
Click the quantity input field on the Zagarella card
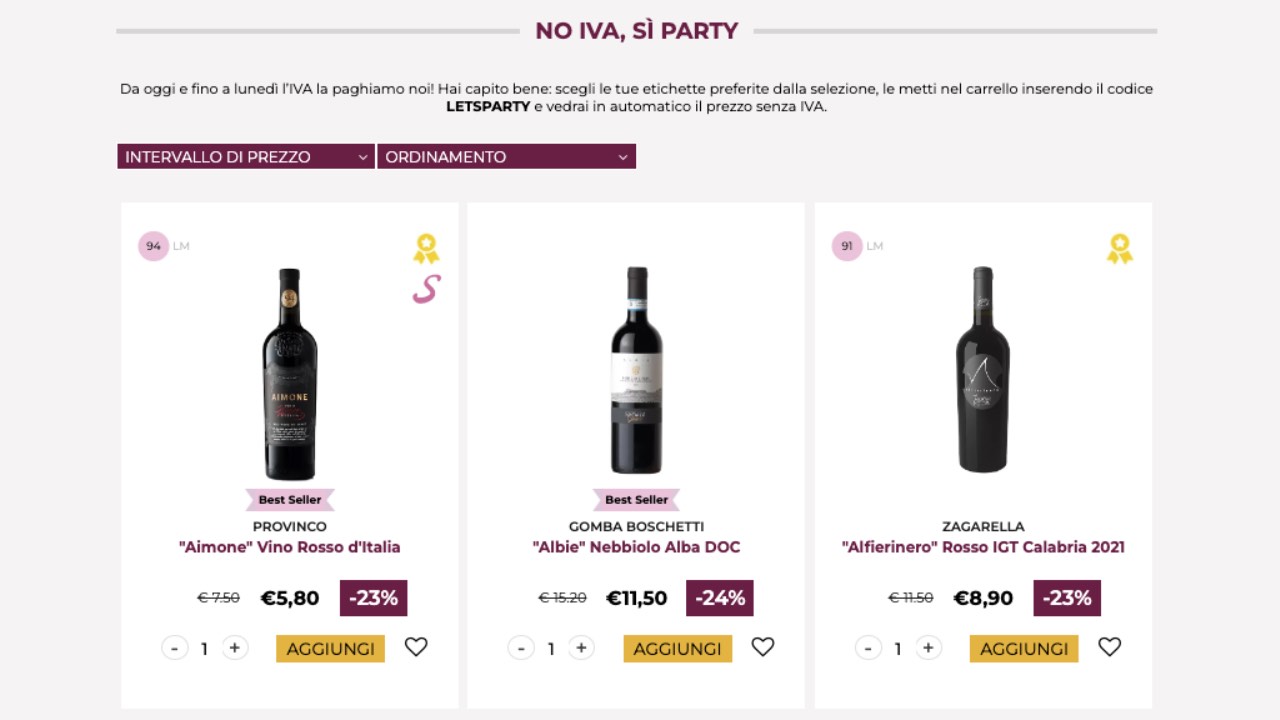[897, 648]
